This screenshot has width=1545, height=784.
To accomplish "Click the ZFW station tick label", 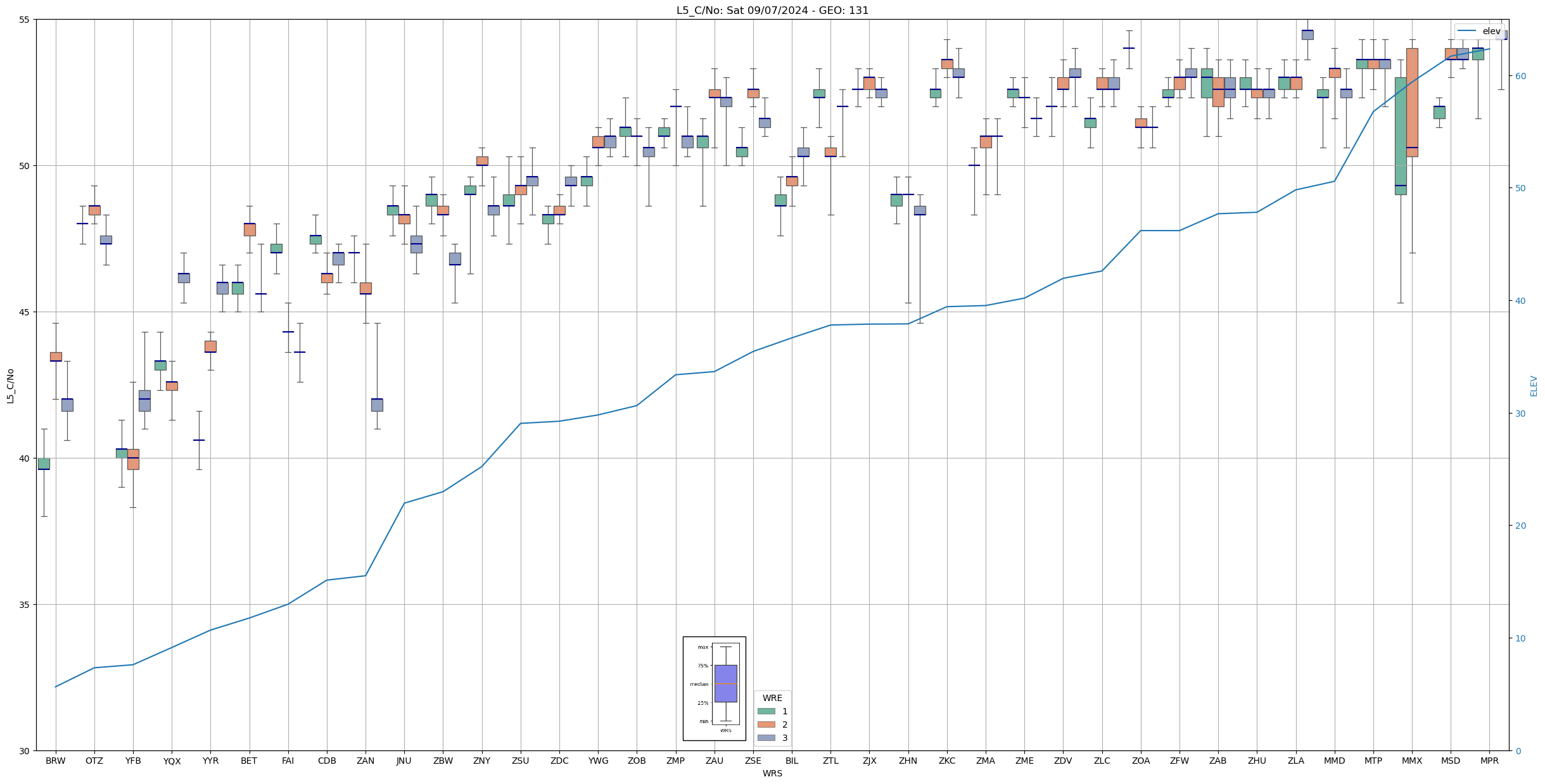I will (x=1179, y=761).
